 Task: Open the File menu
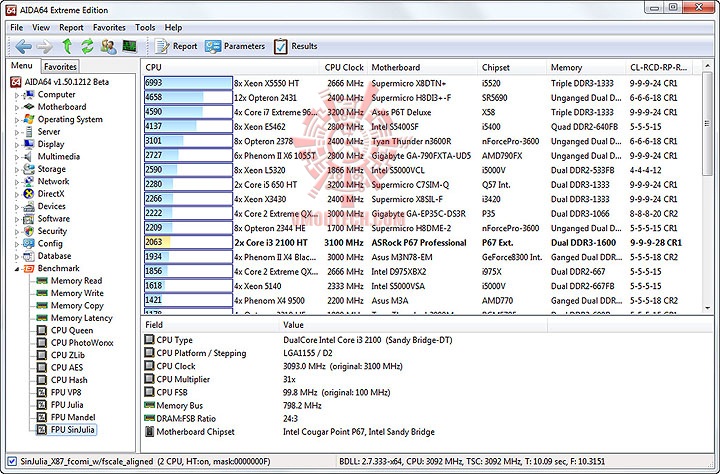(17, 28)
